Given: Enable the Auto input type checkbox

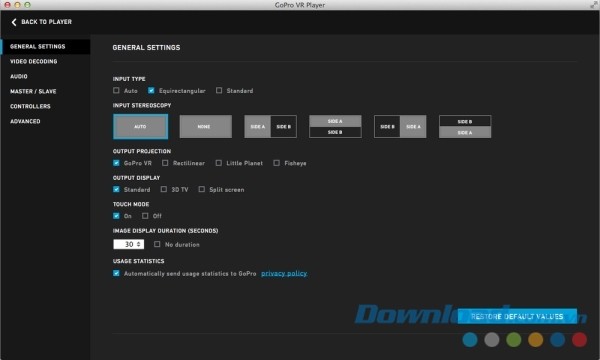Looking at the screenshot, I should coord(116,91).
